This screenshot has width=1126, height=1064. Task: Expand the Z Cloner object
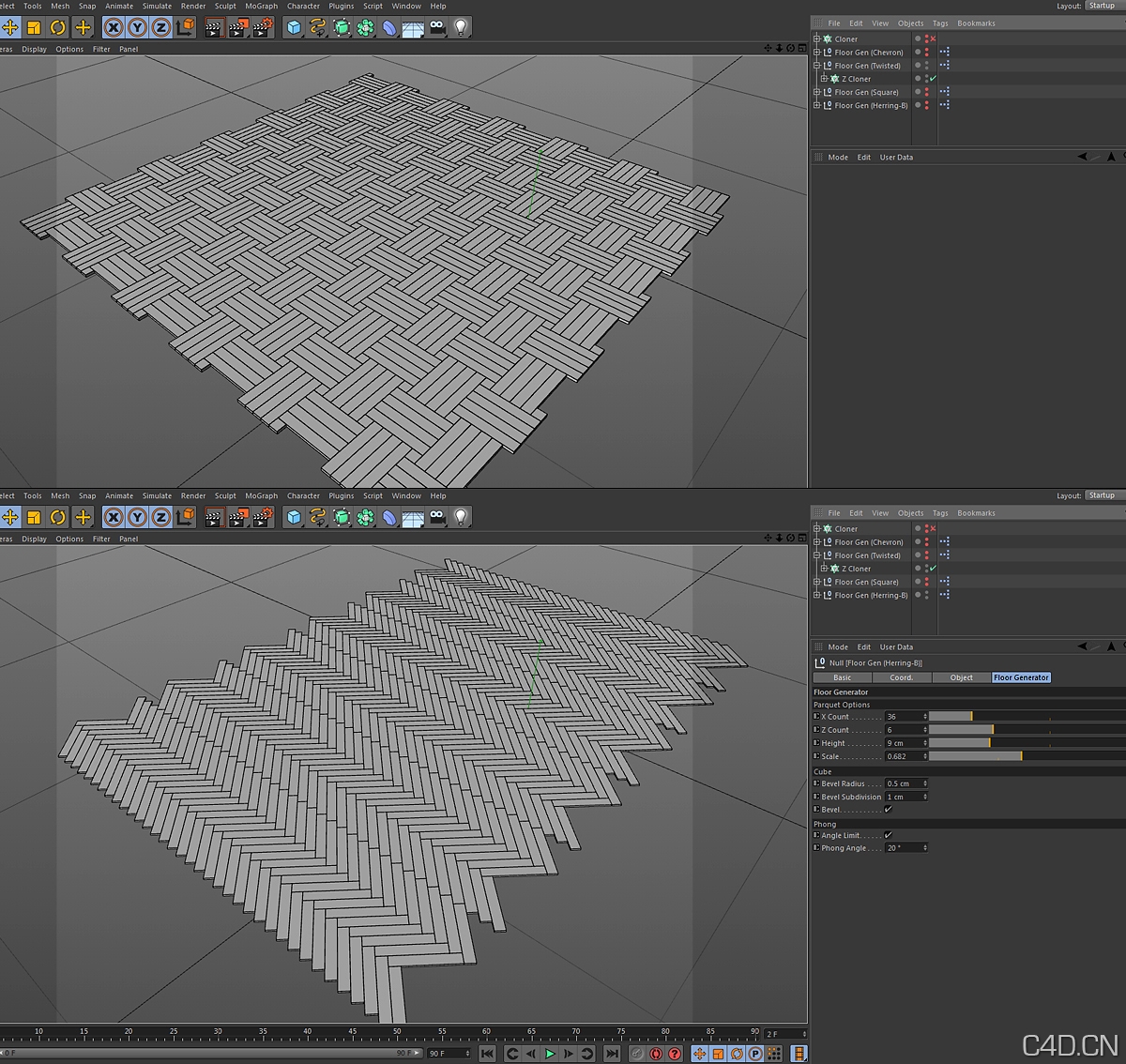coord(825,78)
